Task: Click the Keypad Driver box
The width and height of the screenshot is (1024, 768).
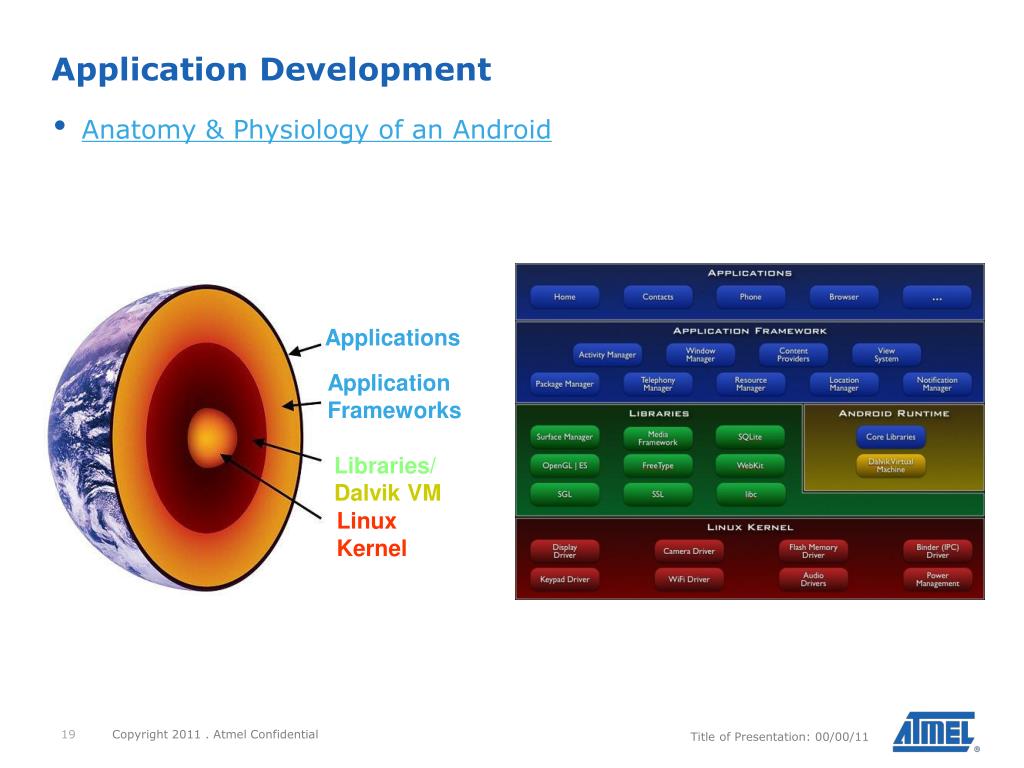Action: [x=564, y=579]
